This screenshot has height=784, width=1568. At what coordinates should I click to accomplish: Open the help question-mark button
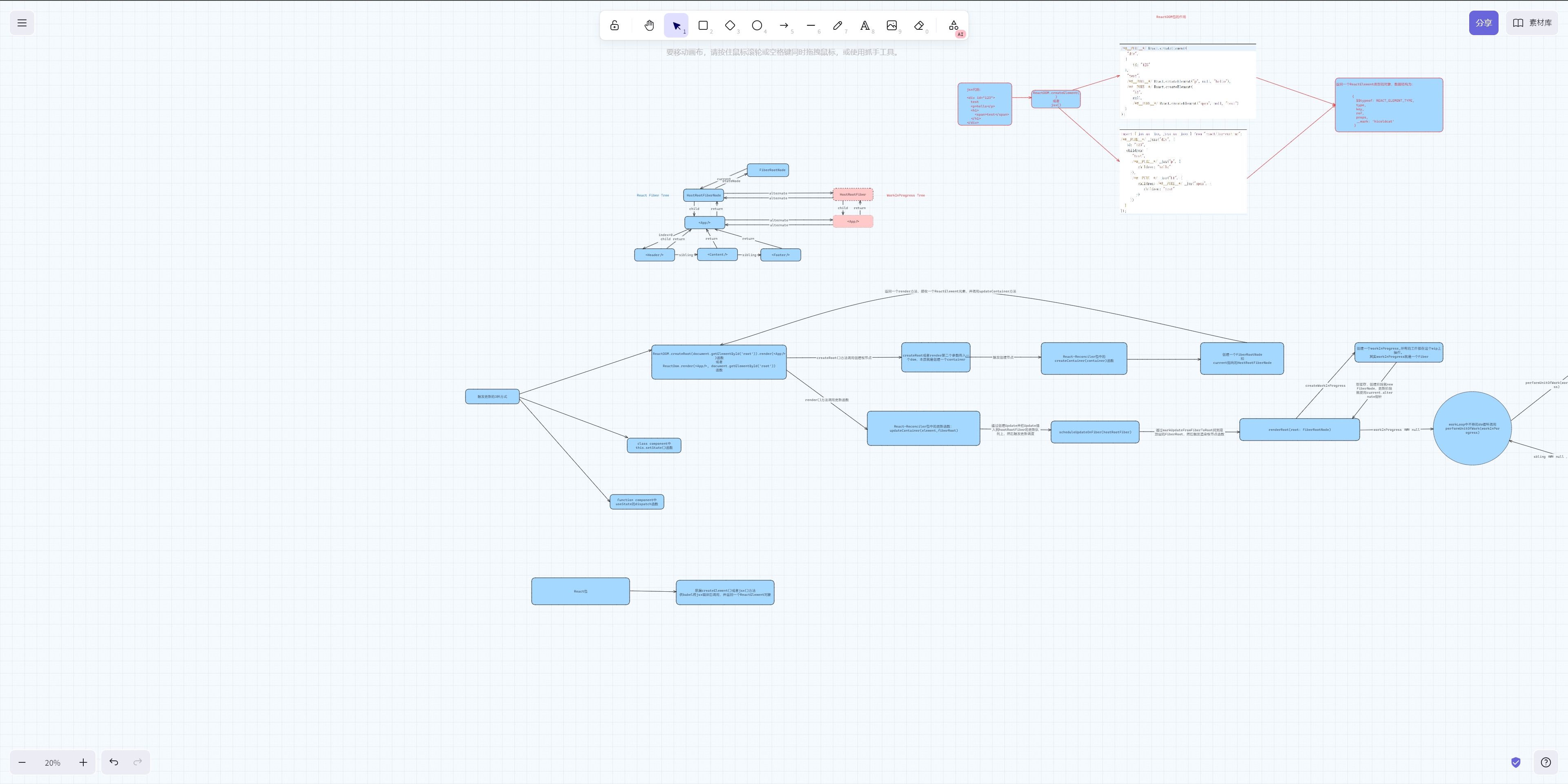1546,762
